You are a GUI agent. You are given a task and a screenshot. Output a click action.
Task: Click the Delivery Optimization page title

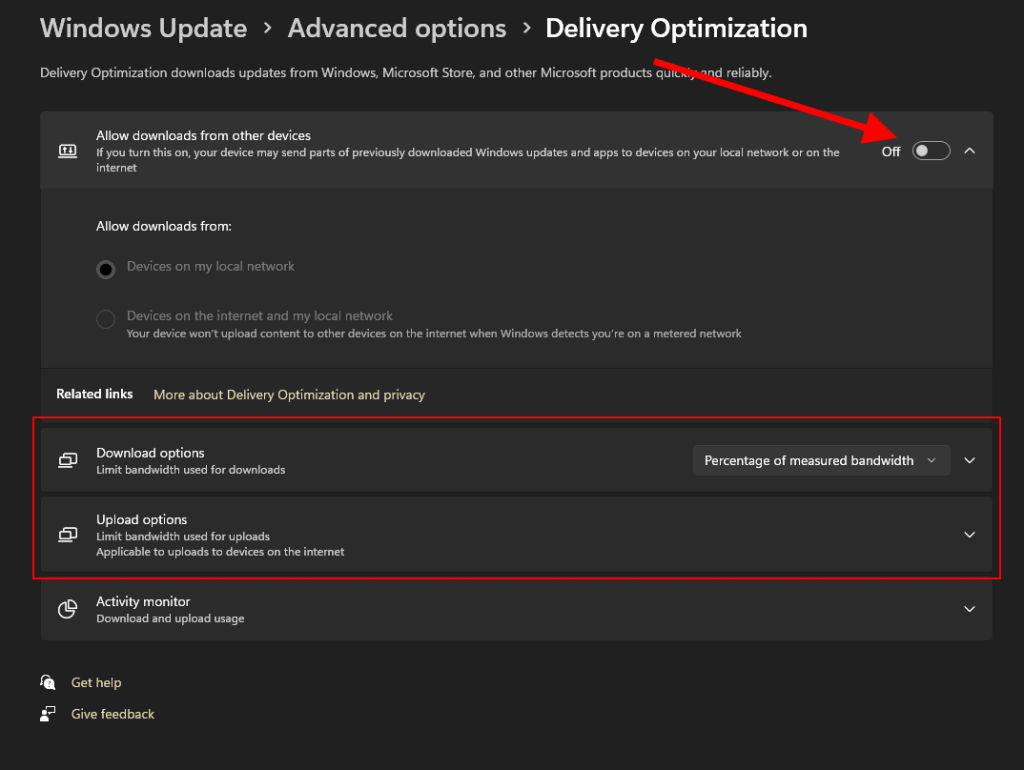click(676, 29)
